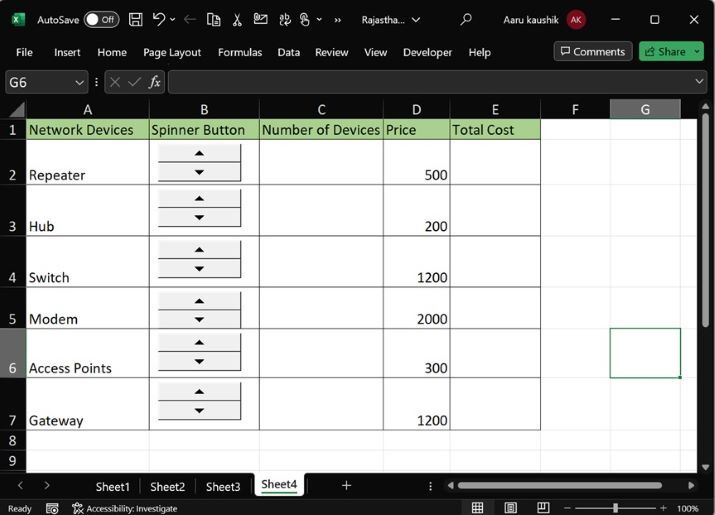Open the Help tab

tap(479, 52)
